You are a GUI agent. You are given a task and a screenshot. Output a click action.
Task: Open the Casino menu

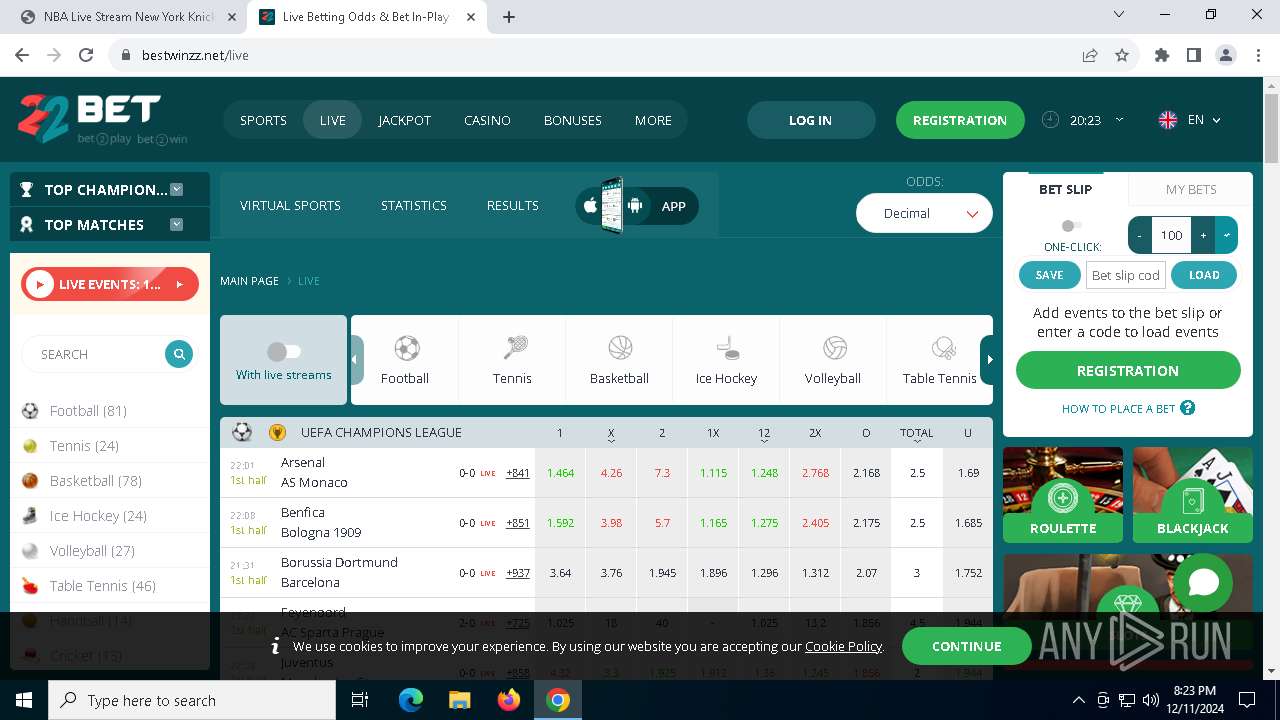coord(487,120)
